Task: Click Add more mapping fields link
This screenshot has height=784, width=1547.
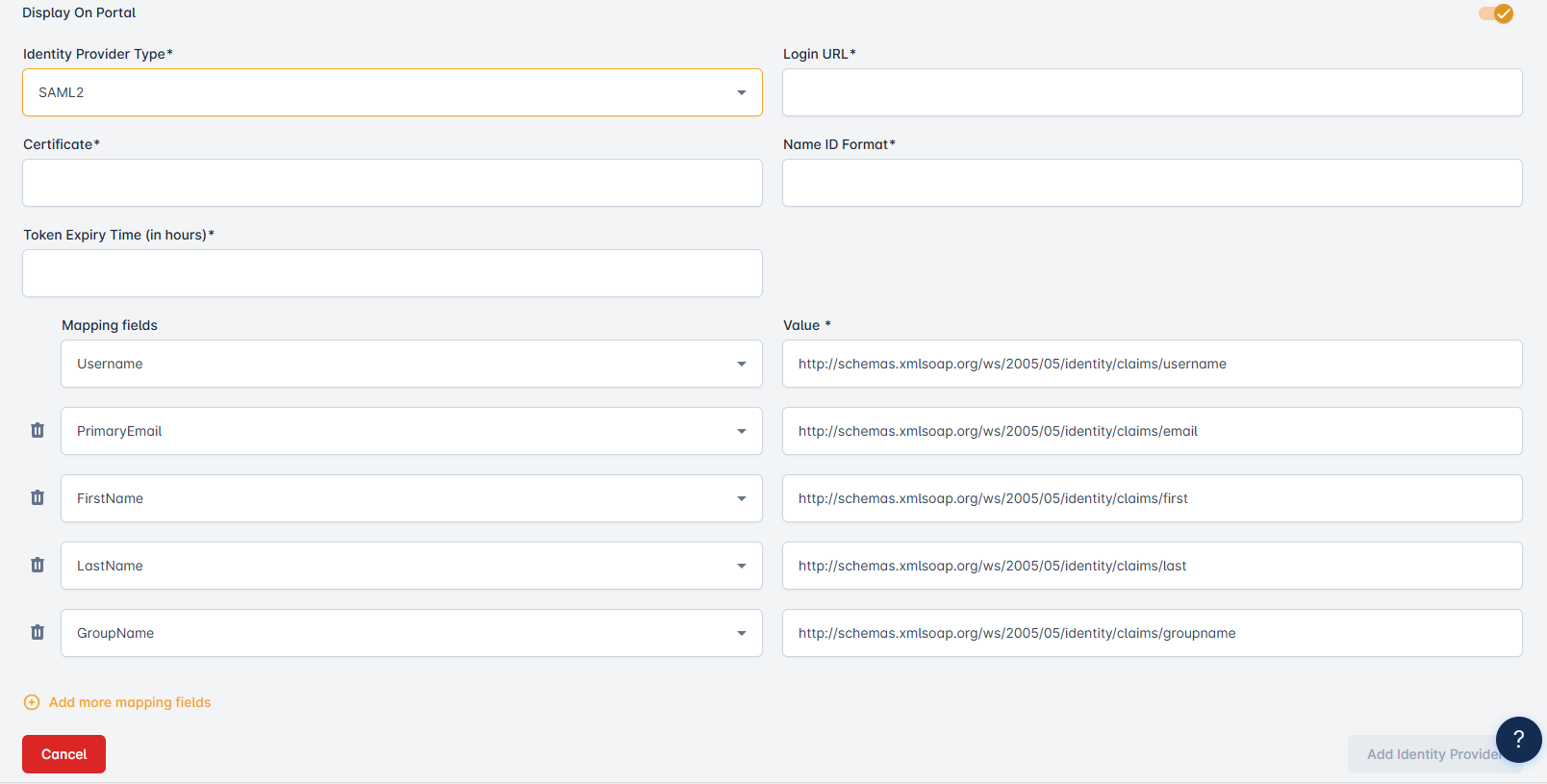Action: click(130, 702)
